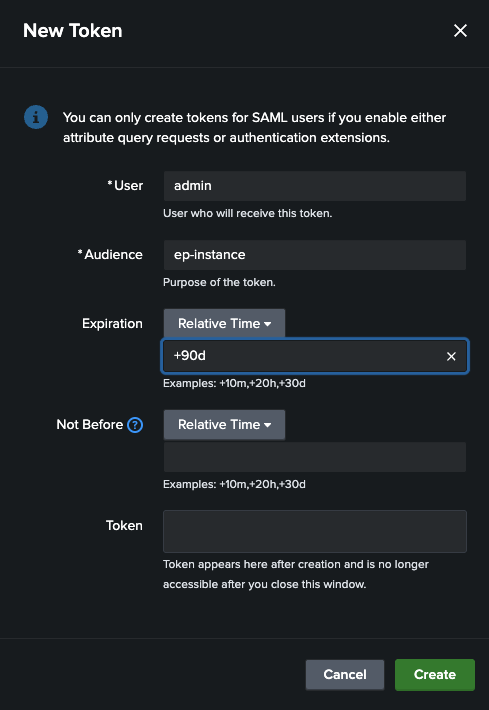Select the Audience field with ep-instance

[315, 254]
